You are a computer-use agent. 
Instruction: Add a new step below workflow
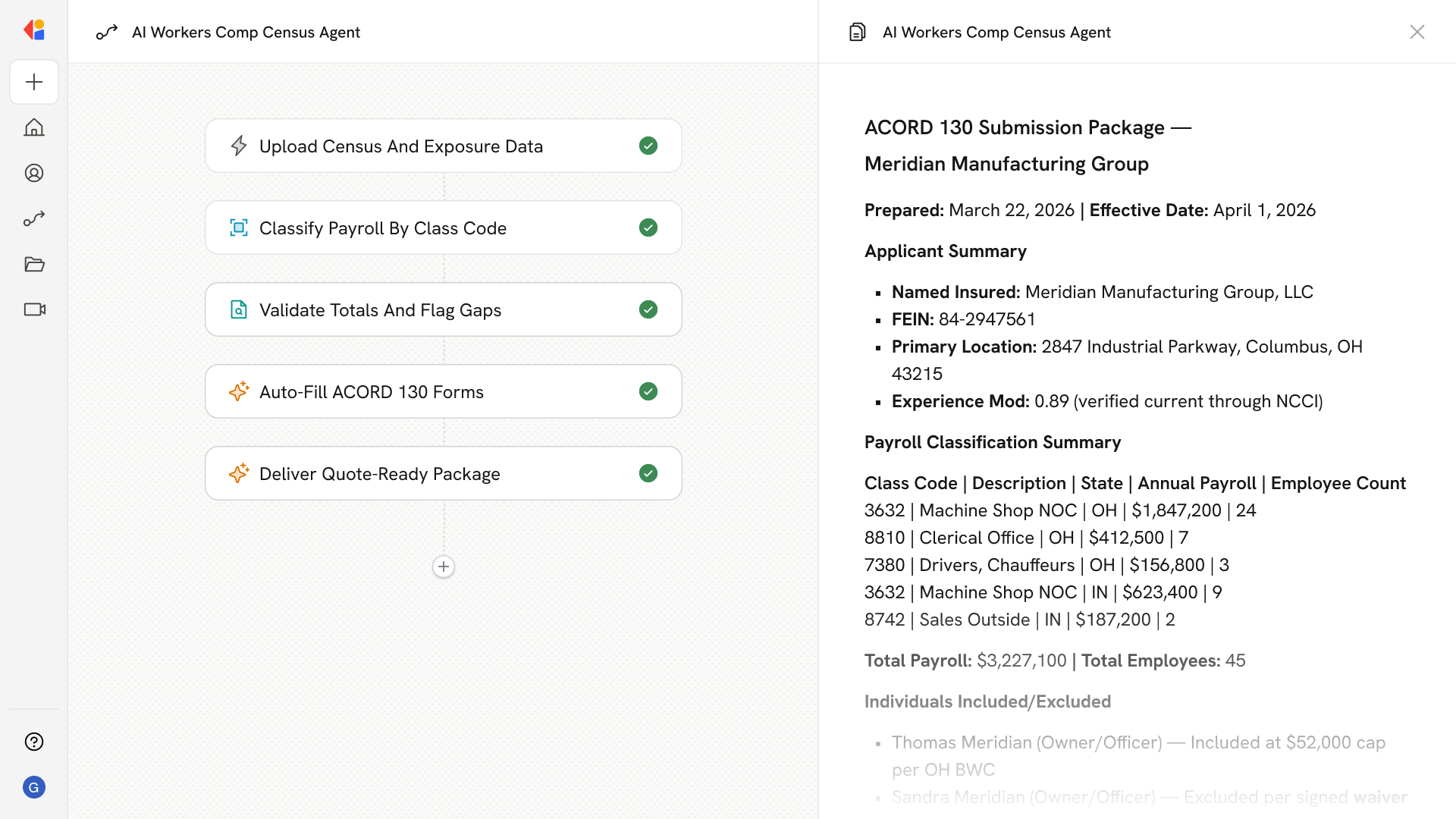444,566
